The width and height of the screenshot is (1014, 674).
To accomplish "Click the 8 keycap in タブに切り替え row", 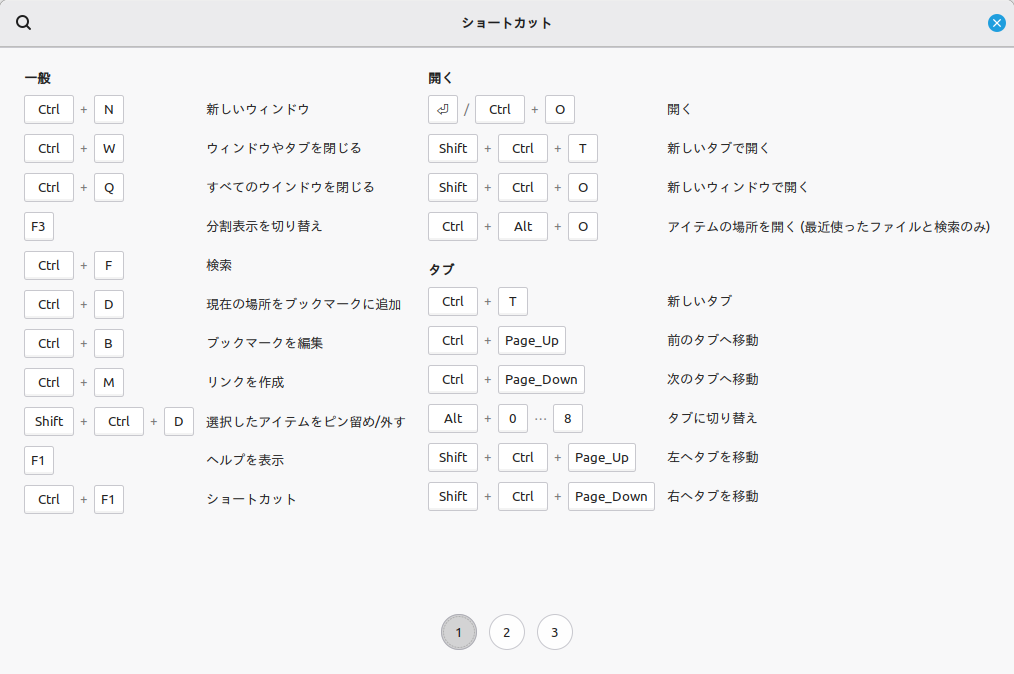I will (x=567, y=418).
